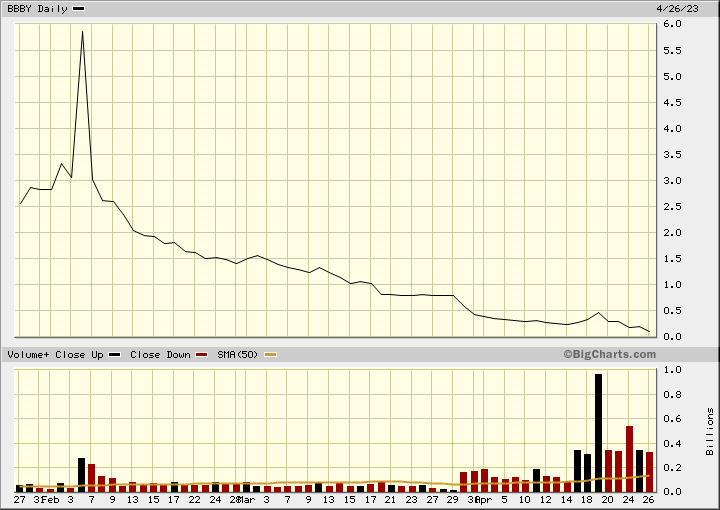Click the '6.0' price axis label
Image resolution: width=720 pixels, height=510 pixels.
point(672,23)
